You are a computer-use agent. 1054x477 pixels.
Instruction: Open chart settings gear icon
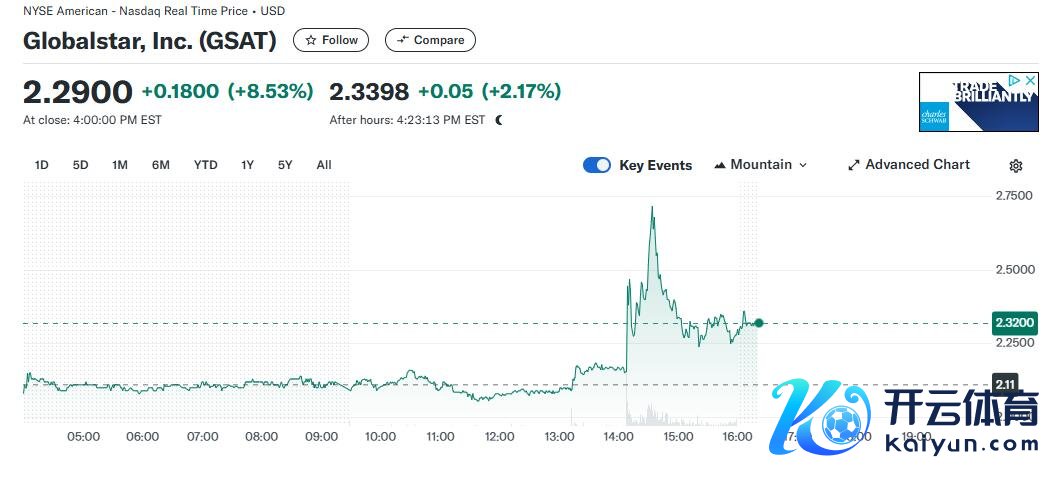point(1016,166)
